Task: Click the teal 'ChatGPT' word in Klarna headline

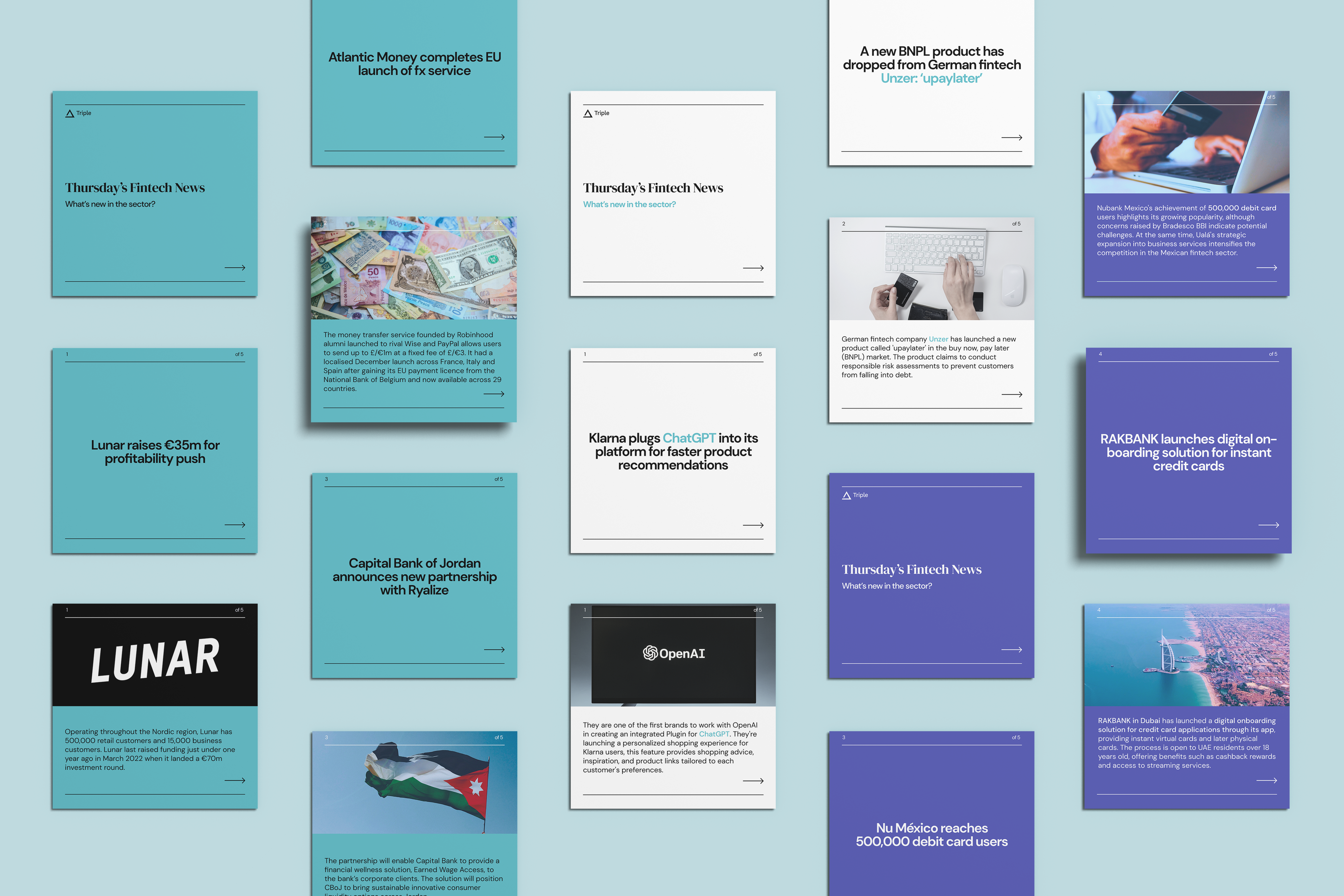Action: (688, 438)
